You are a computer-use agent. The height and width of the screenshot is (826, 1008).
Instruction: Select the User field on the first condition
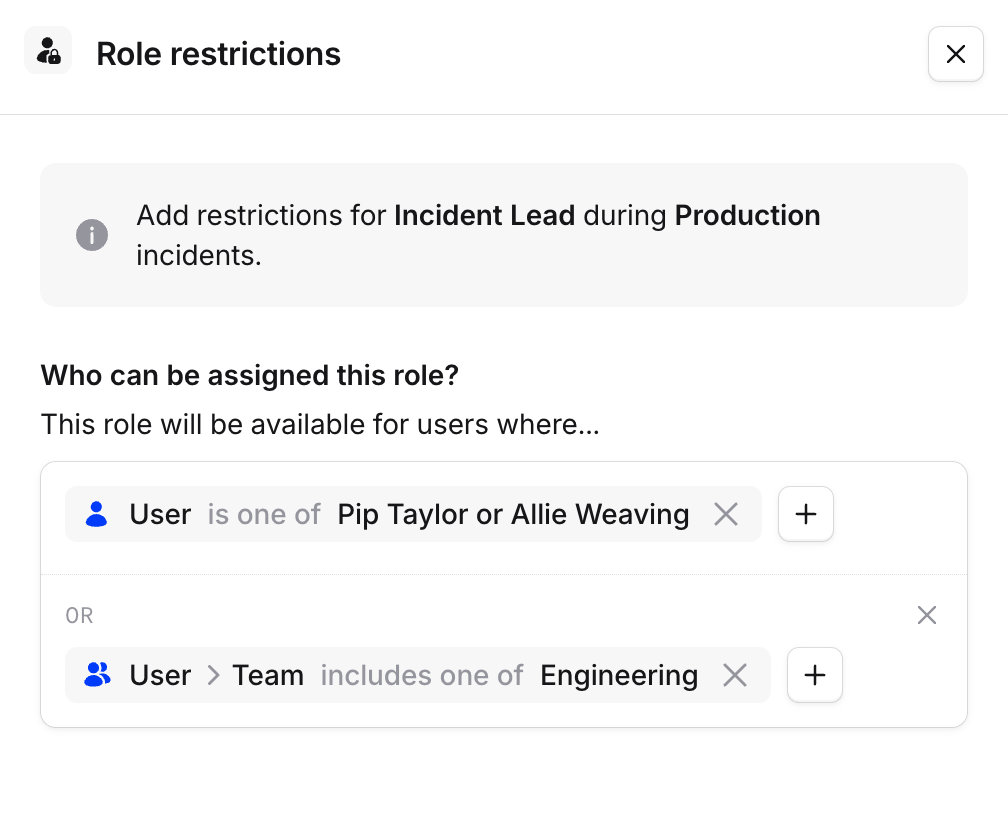click(x=160, y=514)
